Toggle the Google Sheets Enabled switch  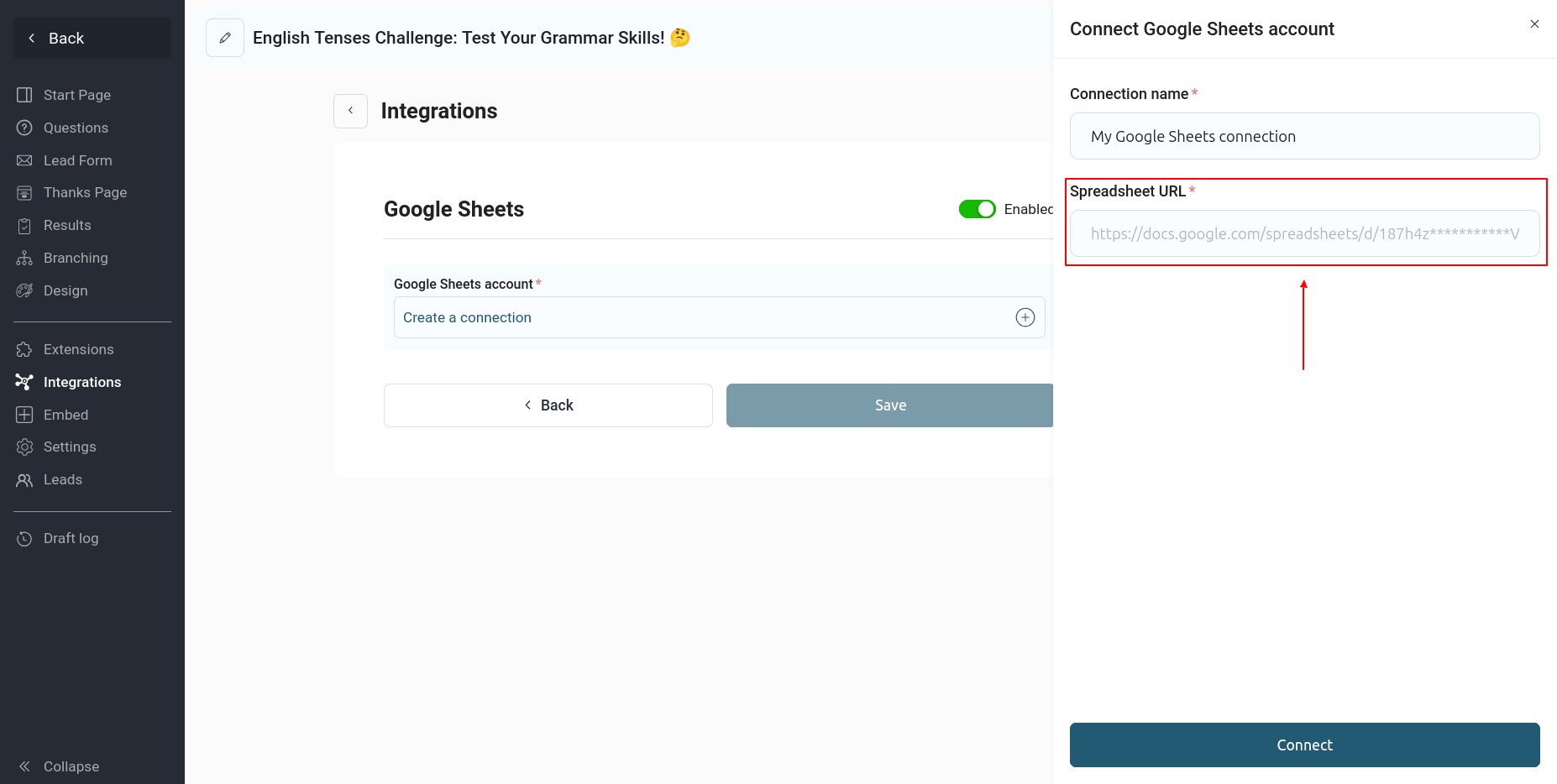tap(977, 209)
